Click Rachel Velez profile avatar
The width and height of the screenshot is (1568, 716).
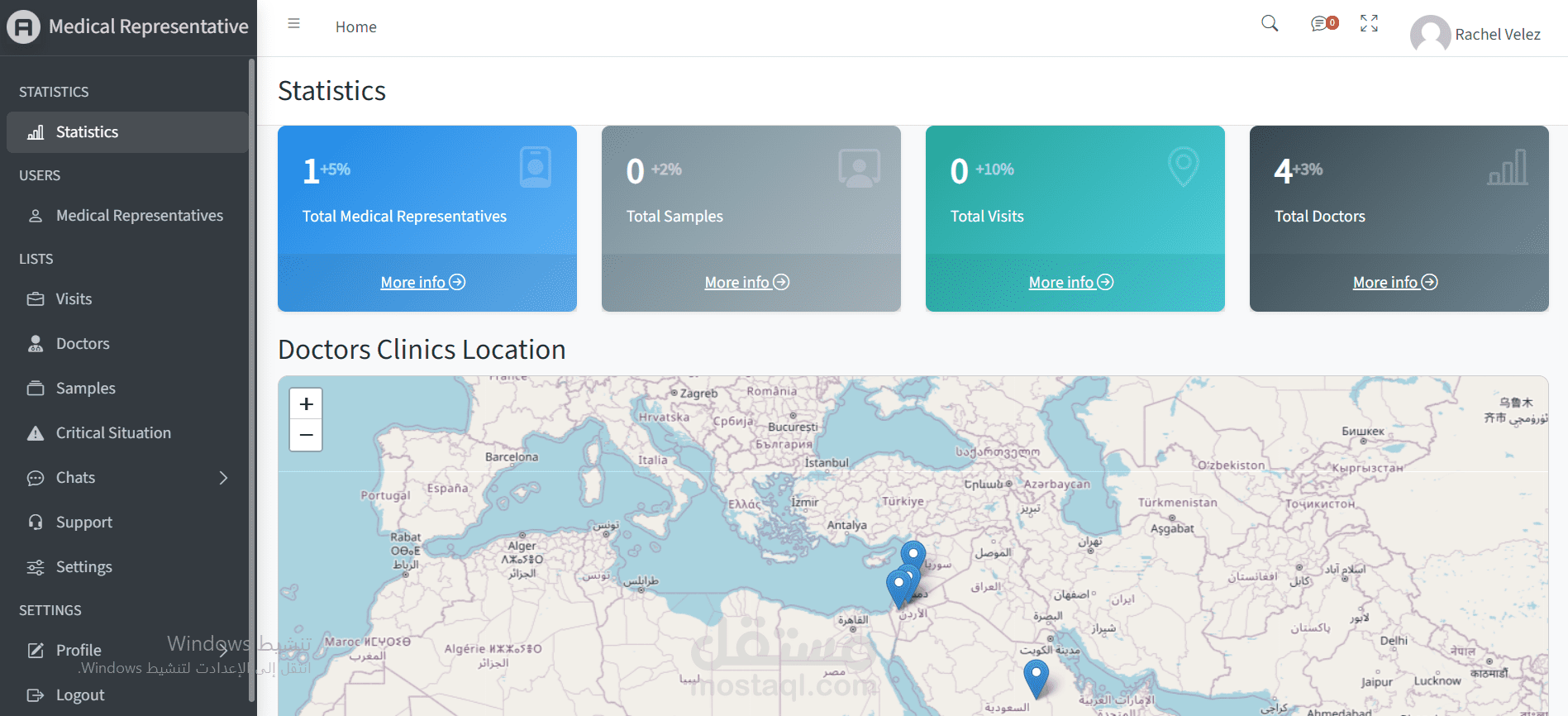pos(1430,34)
